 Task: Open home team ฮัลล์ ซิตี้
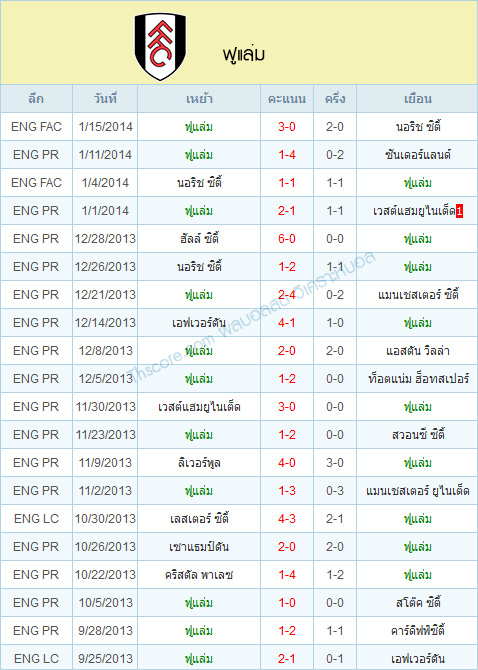(199, 238)
